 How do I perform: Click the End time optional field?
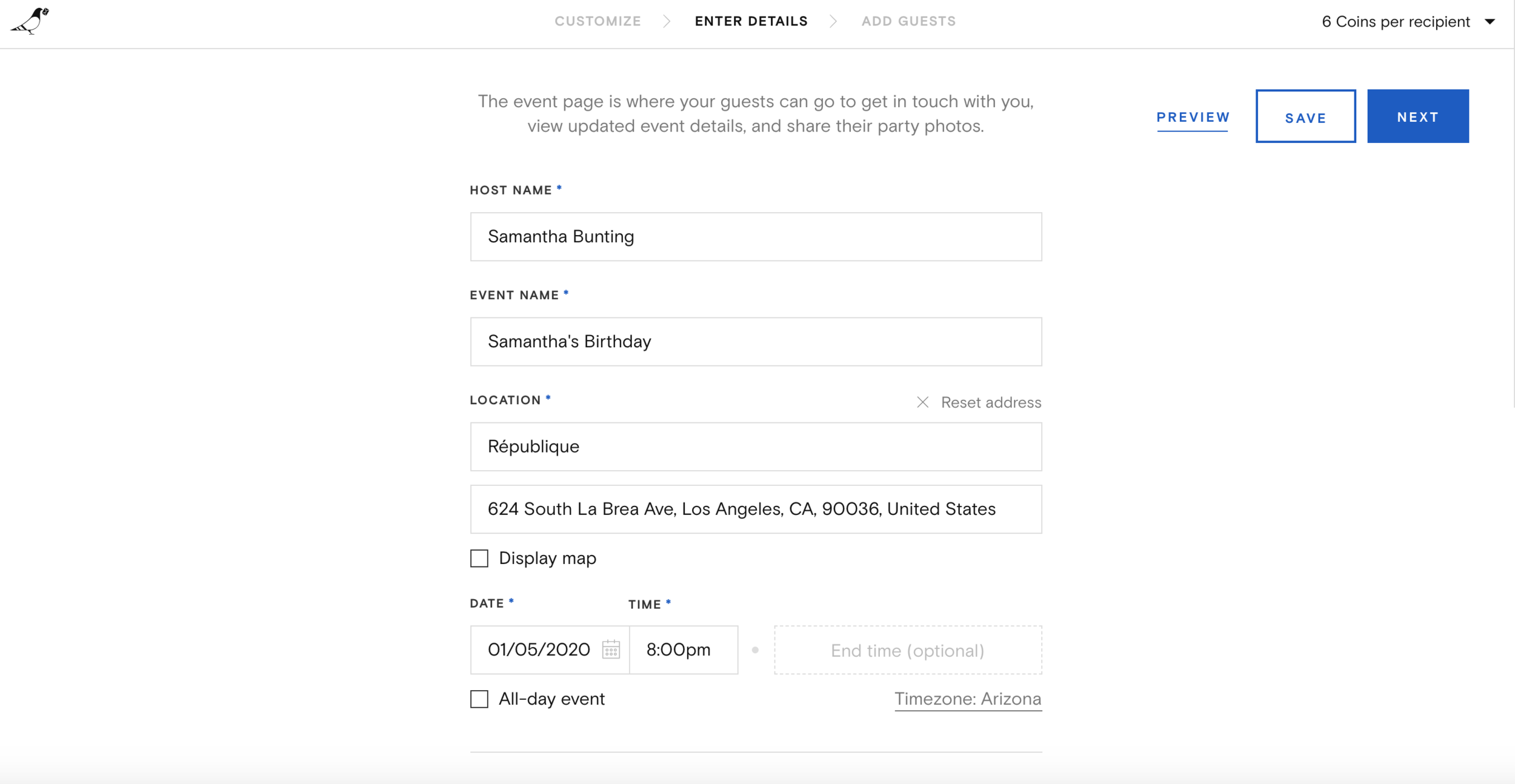[x=907, y=650]
